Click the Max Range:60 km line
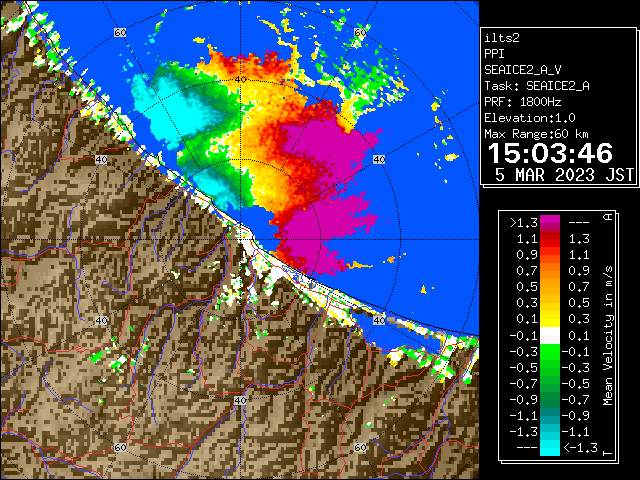 coord(536,134)
